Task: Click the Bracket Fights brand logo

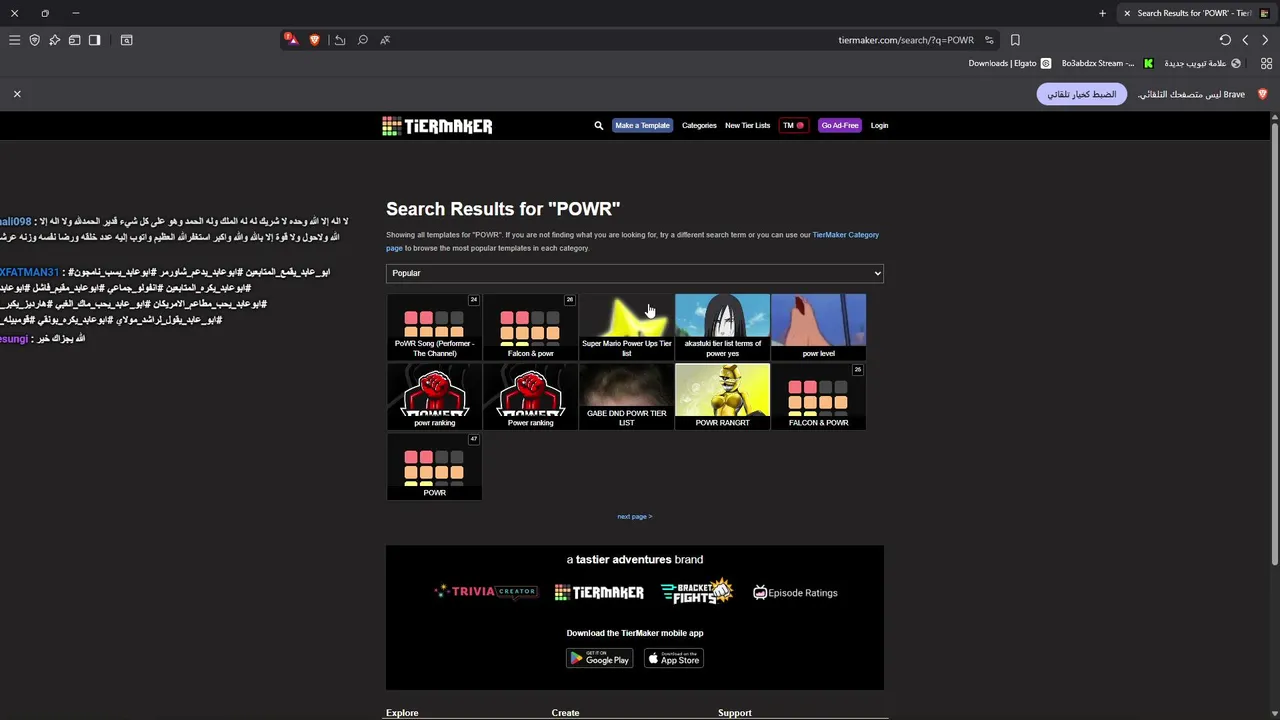Action: pos(696,592)
